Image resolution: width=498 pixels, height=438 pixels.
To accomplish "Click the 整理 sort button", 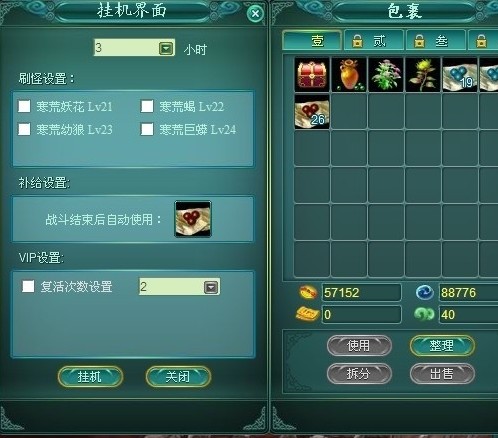I will 442,346.
